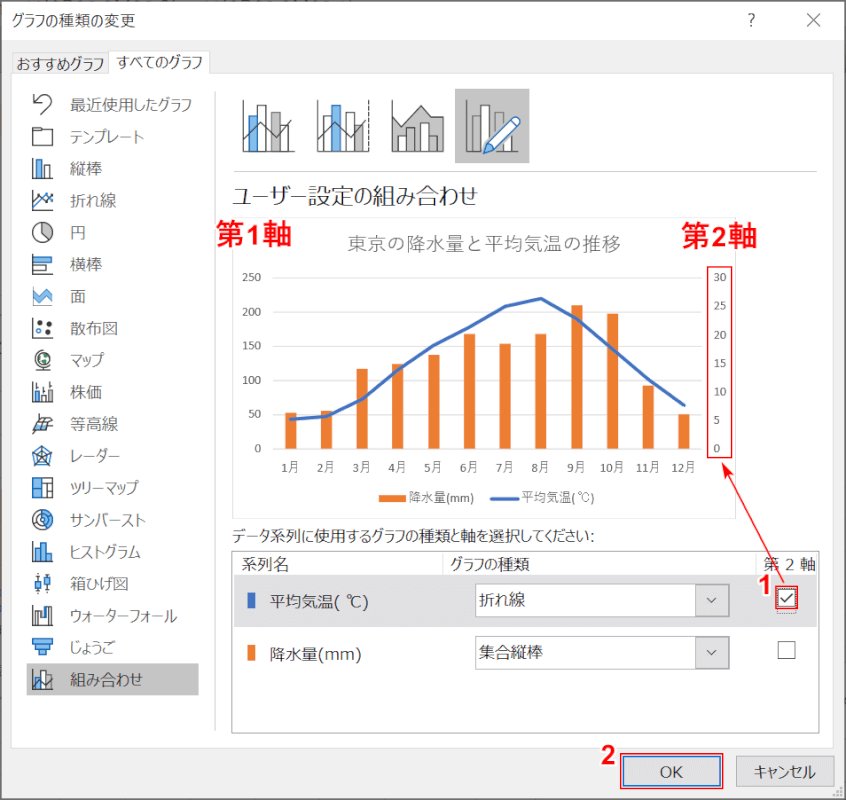Choose the Surface chart (等高線) icon
The width and height of the screenshot is (846, 800).
(42, 424)
